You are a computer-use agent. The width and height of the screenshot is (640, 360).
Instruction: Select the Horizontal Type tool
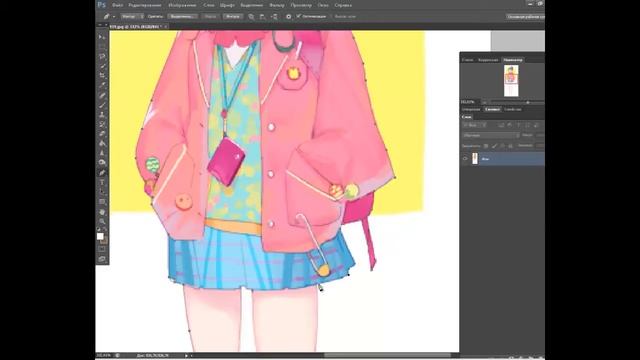(x=102, y=182)
